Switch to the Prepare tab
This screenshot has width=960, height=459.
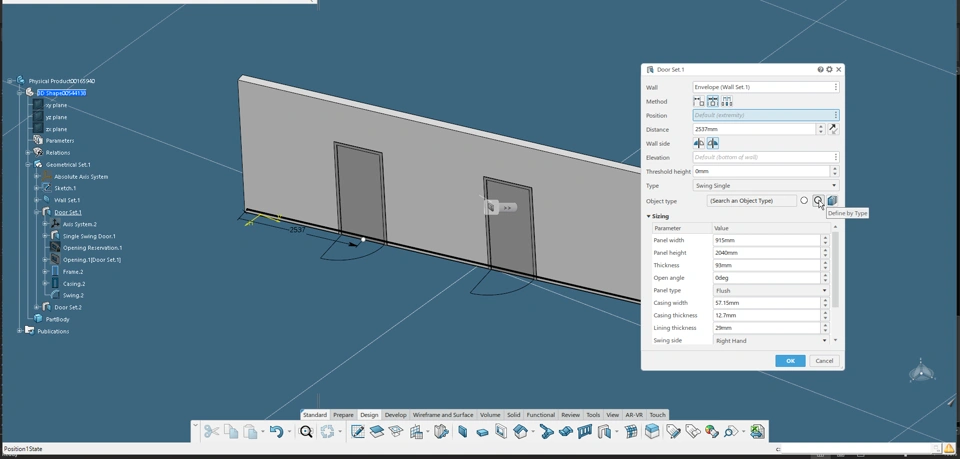[343, 415]
